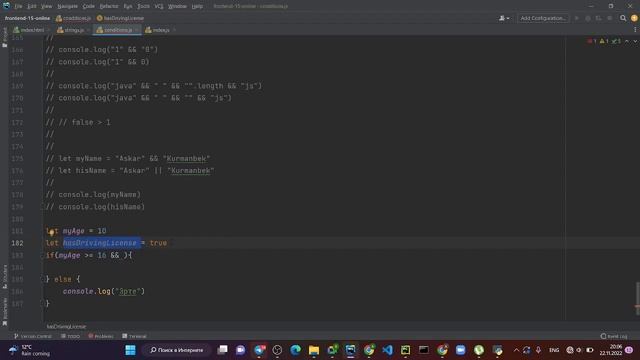Close the conditions.js tab
Image resolution: width=640 pixels, height=360 pixels.
click(137, 30)
